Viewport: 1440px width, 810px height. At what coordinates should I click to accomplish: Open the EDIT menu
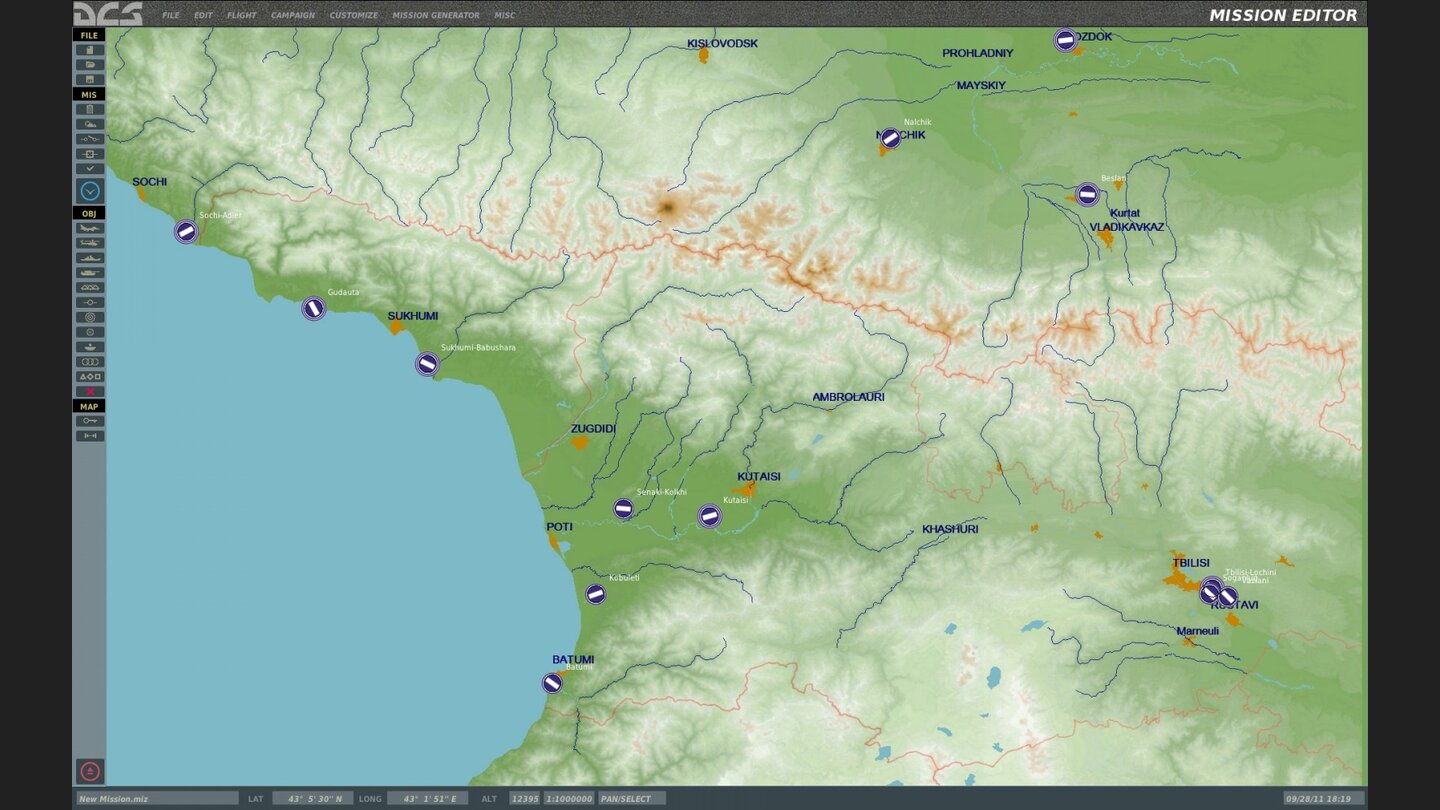point(203,15)
